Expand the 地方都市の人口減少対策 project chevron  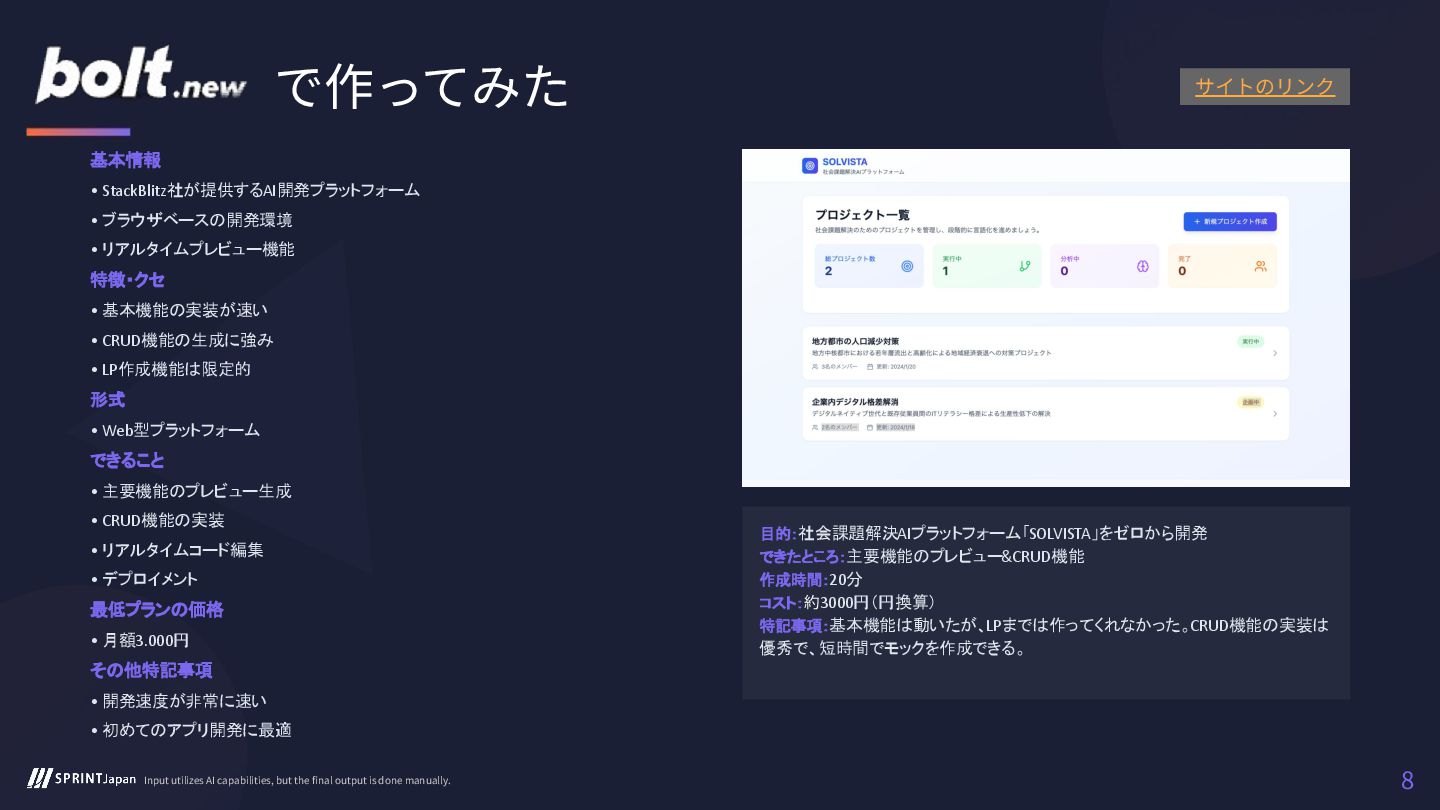[1275, 353]
